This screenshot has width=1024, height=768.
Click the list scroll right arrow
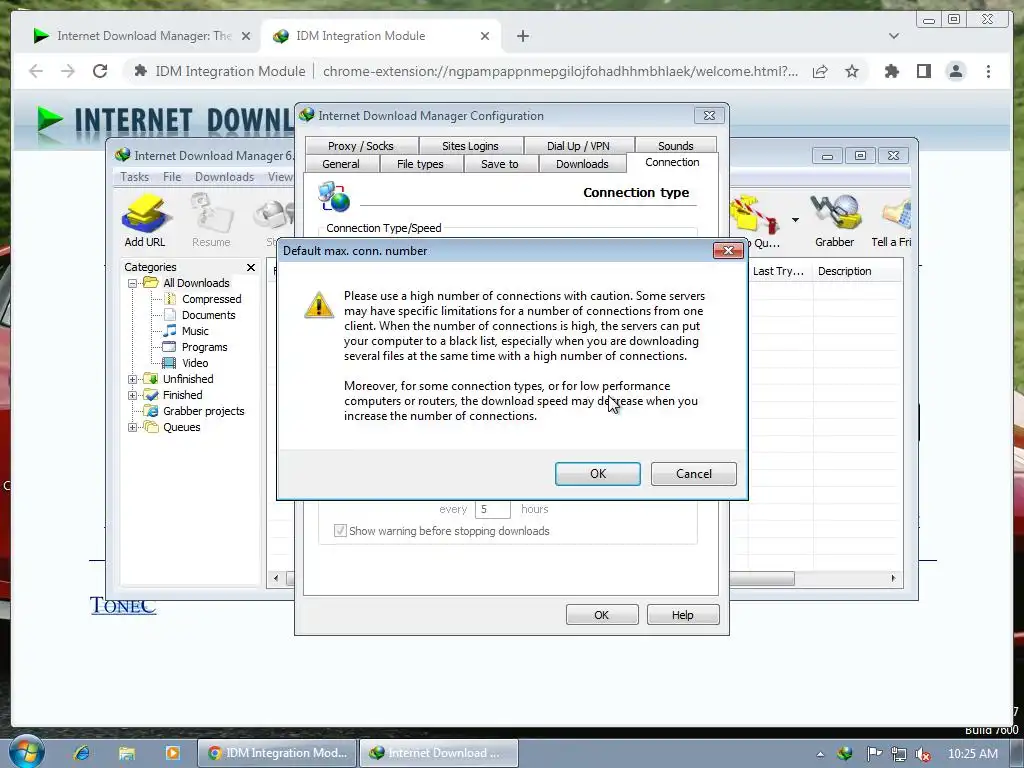click(x=893, y=579)
